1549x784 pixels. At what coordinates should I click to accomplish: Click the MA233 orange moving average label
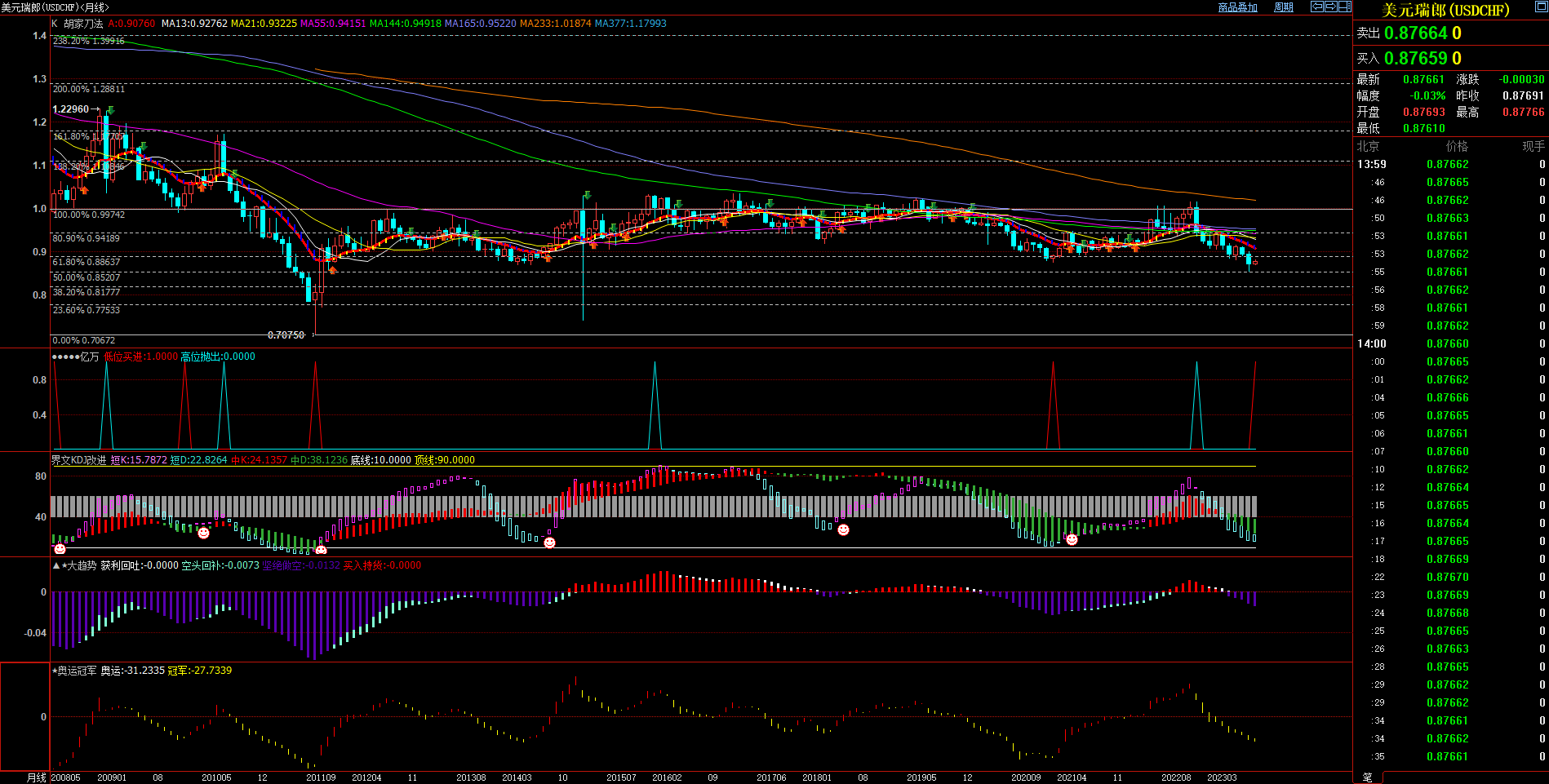(x=555, y=24)
